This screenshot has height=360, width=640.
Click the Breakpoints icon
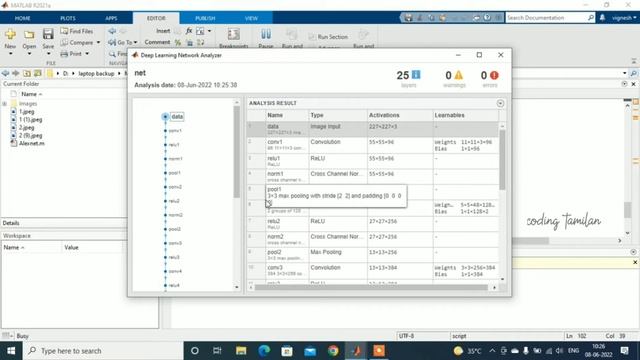(233, 35)
